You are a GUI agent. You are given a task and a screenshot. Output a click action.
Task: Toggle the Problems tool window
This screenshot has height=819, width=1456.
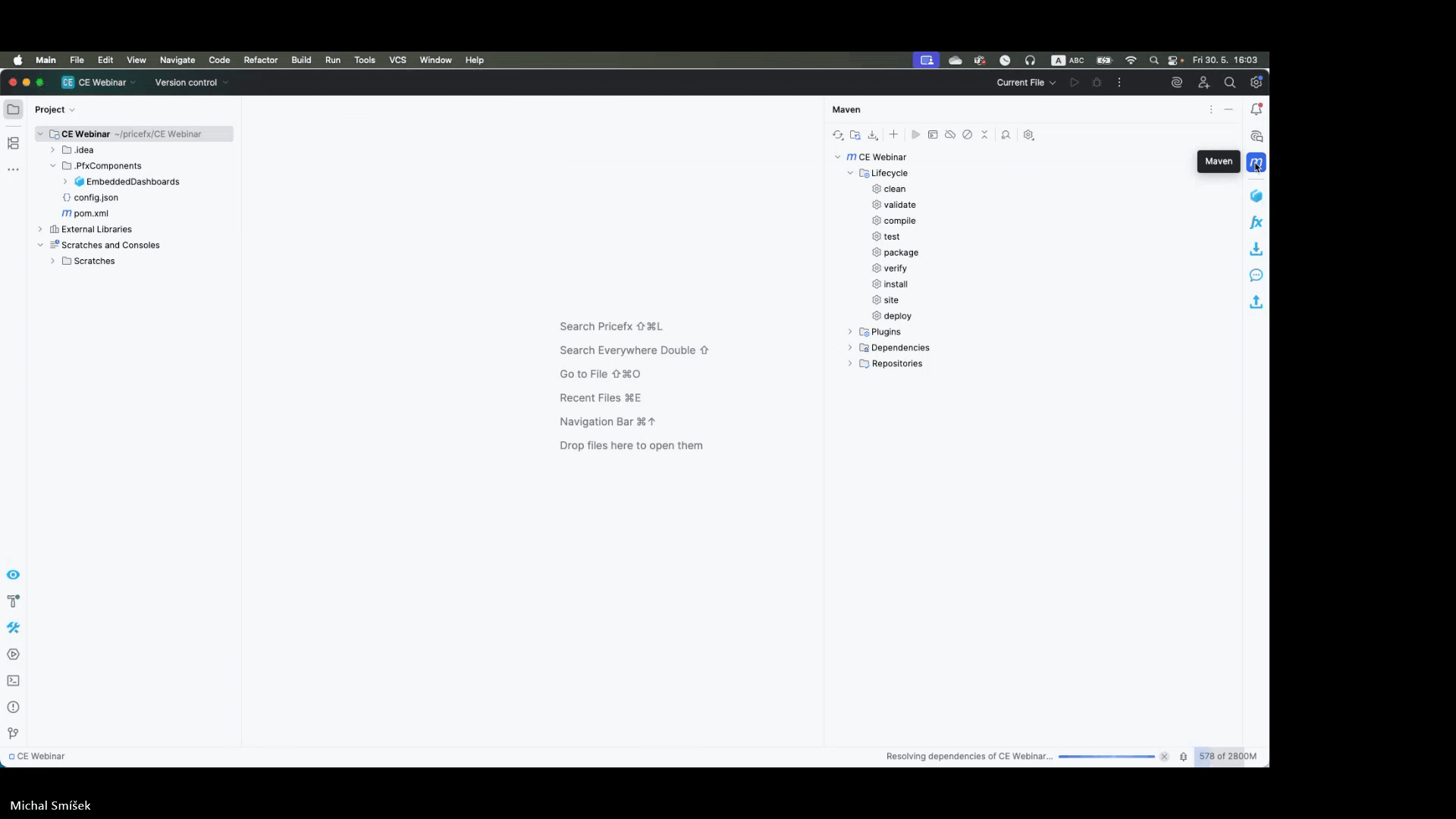[x=13, y=707]
